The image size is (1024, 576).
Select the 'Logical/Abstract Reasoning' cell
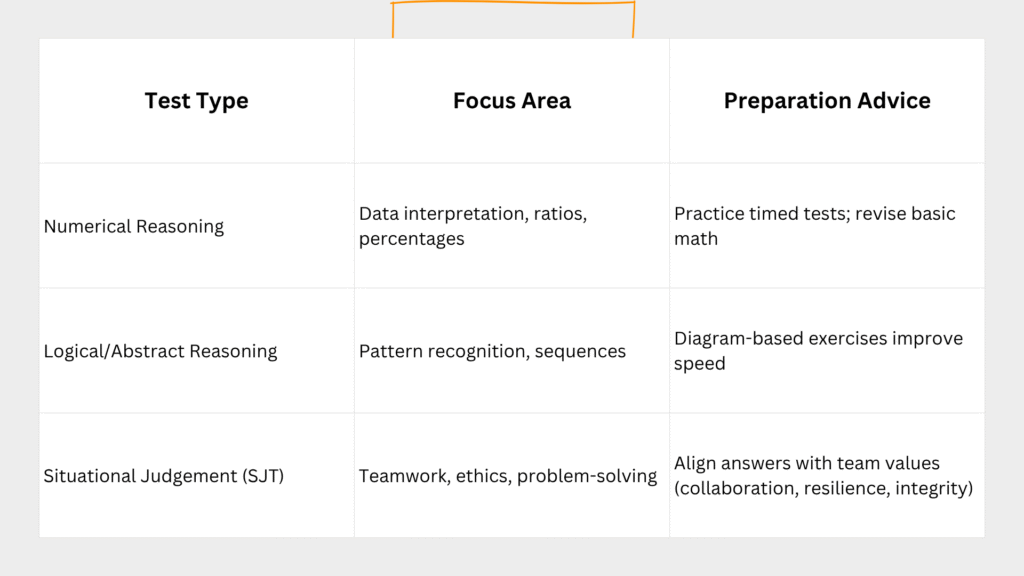pos(161,351)
